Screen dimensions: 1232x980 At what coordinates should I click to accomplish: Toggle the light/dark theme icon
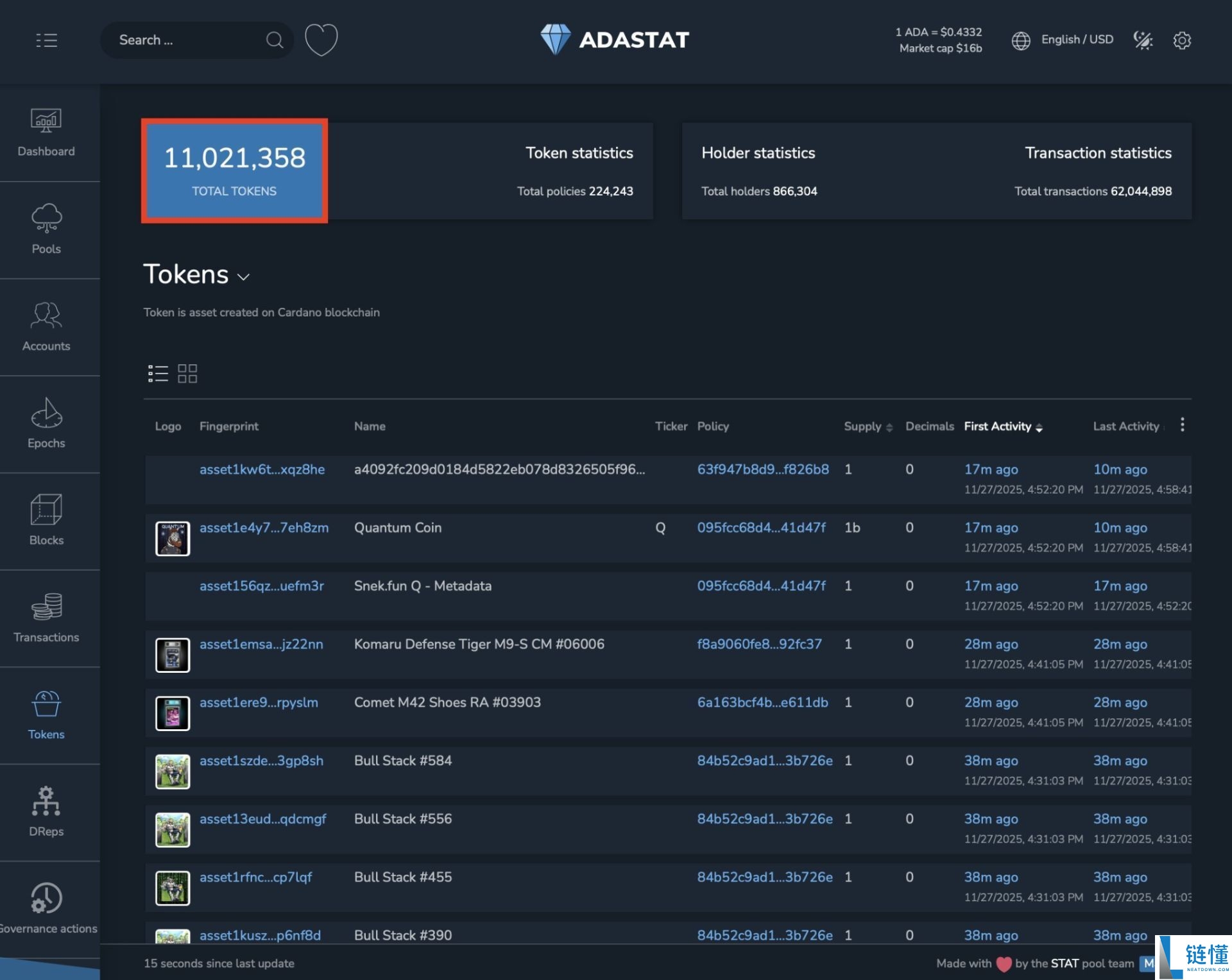1143,40
